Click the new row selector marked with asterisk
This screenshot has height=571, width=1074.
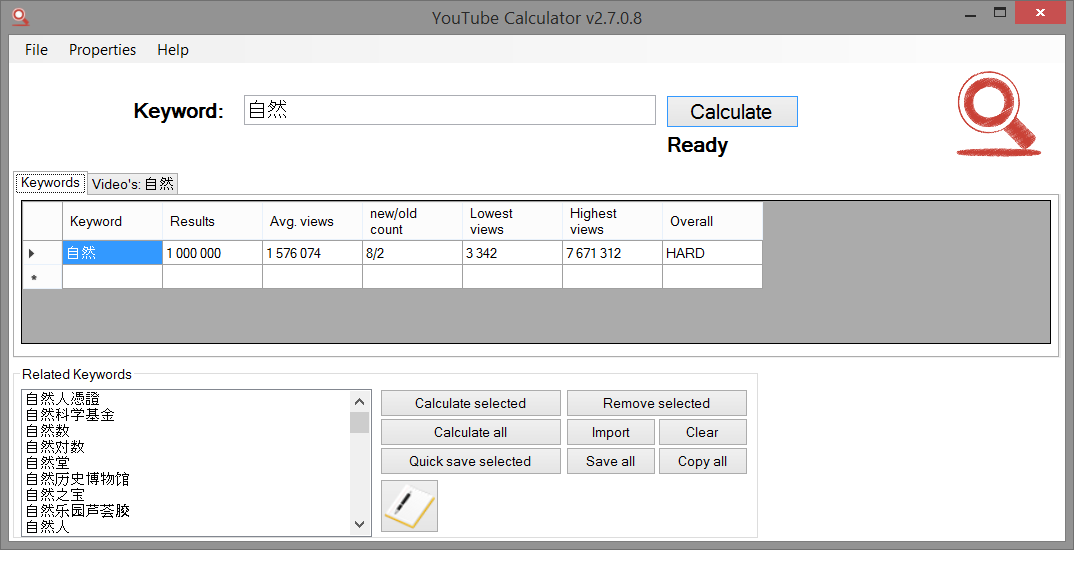click(42, 277)
